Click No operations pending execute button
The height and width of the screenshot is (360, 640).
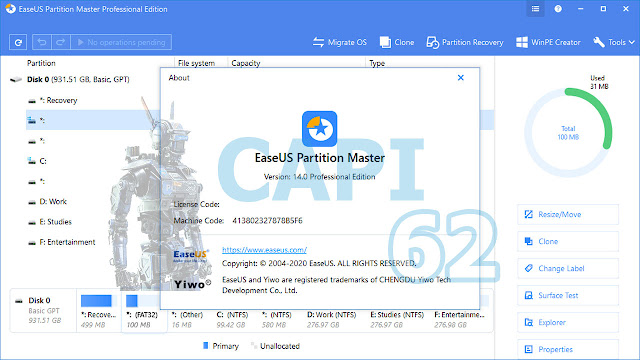tap(121, 42)
